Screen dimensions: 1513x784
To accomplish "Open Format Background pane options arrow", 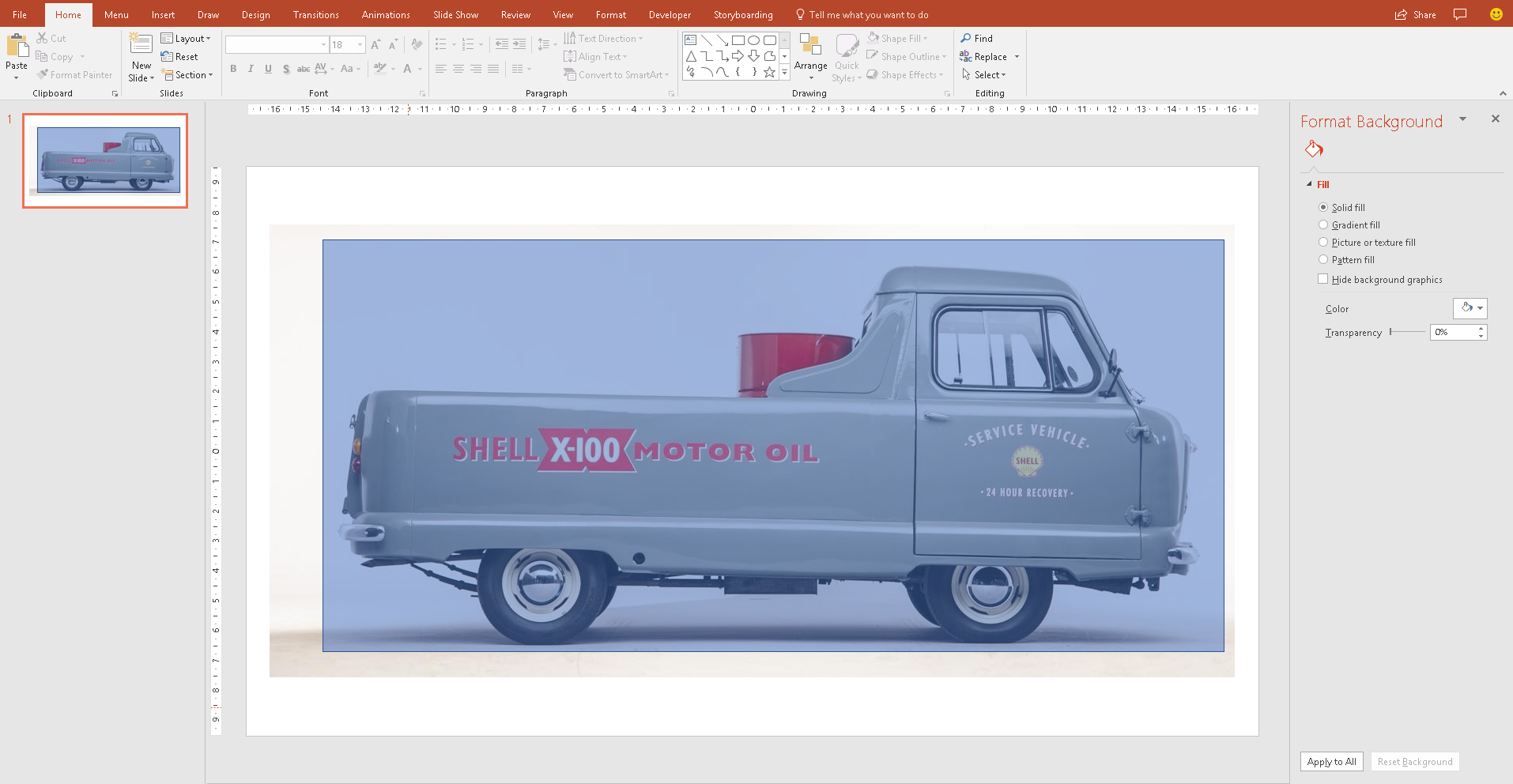I will click(x=1462, y=119).
